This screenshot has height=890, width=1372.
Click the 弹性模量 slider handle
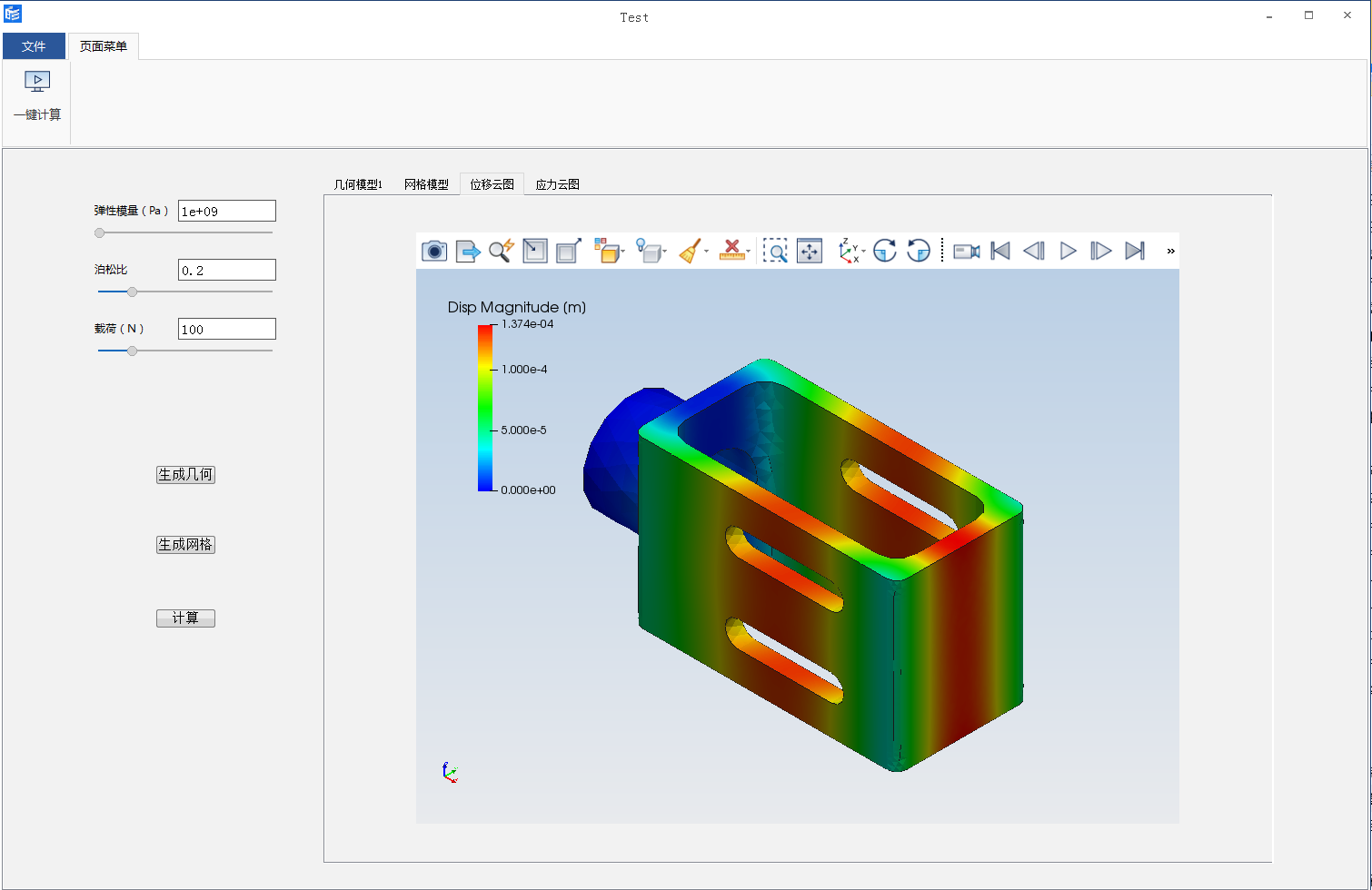100,232
